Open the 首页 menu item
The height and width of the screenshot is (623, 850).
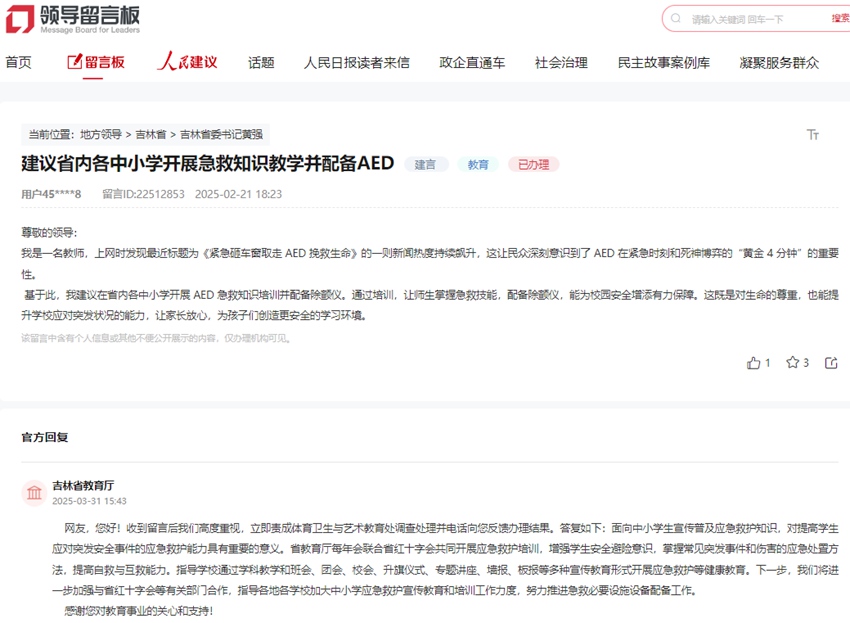tap(20, 62)
